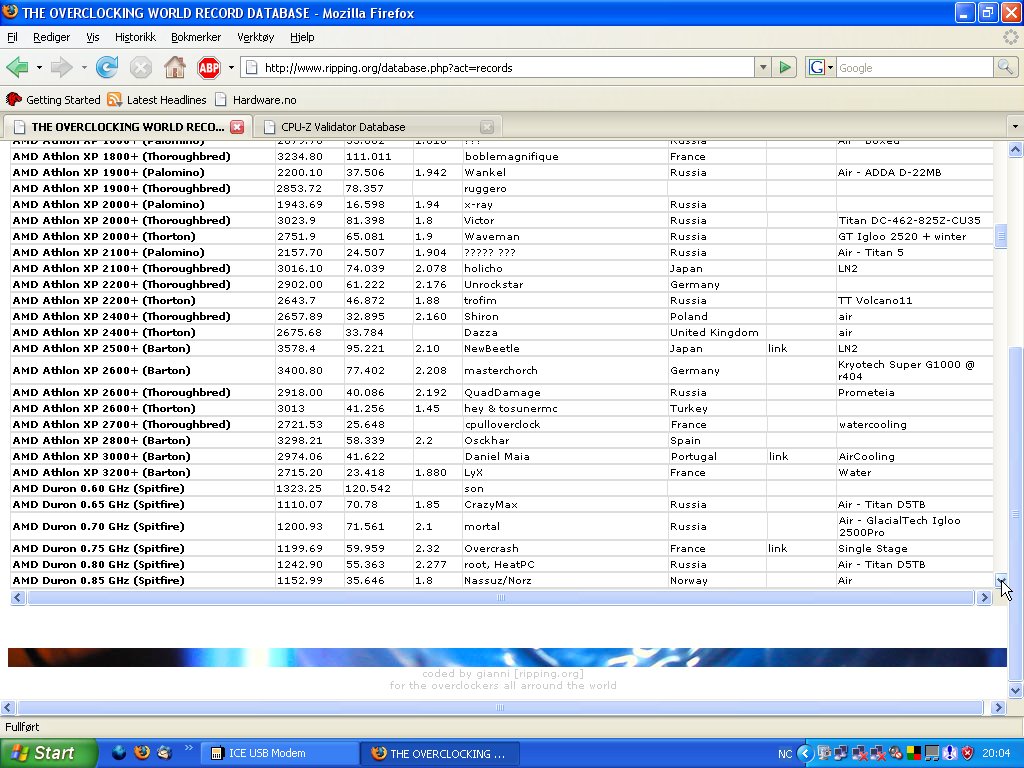Click page bottom horizontal scroll left arrow

[x=8, y=707]
